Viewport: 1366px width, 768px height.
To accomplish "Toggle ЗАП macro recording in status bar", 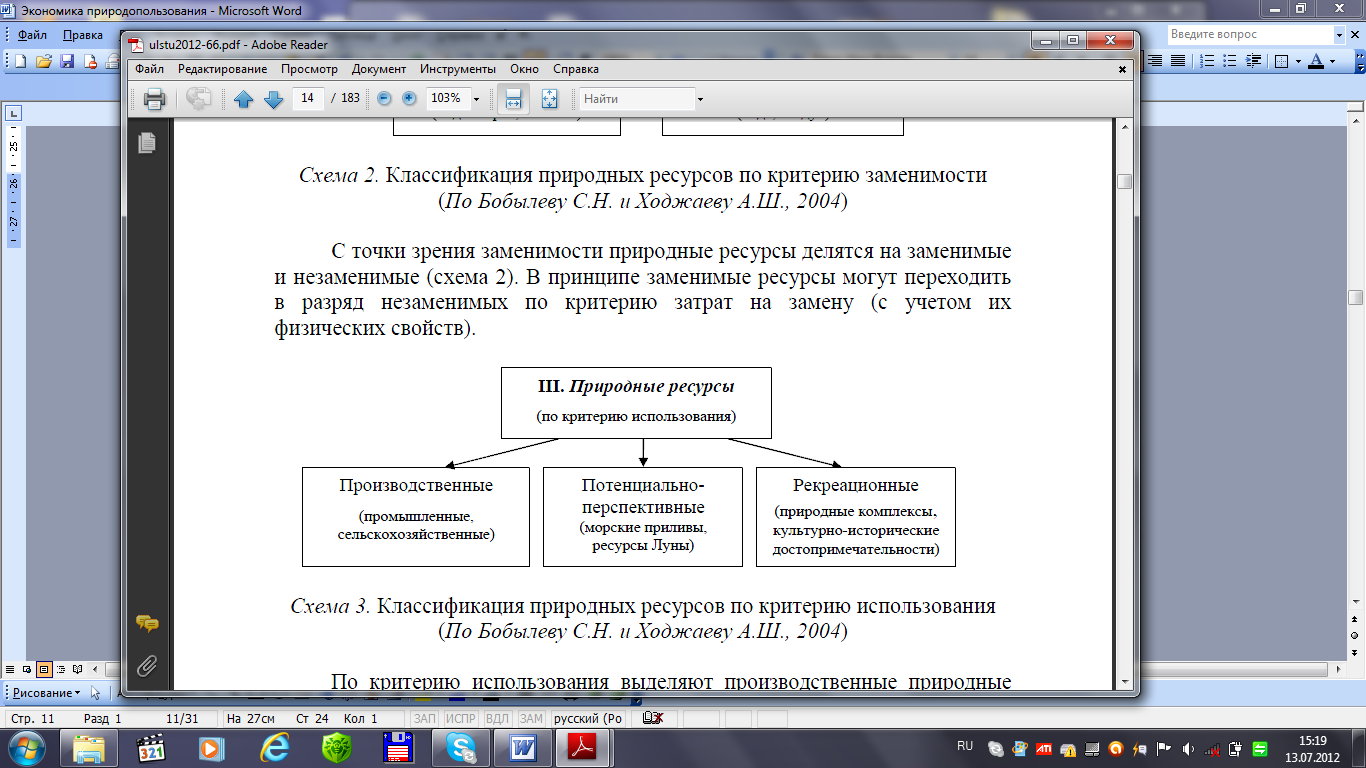I will 425,719.
